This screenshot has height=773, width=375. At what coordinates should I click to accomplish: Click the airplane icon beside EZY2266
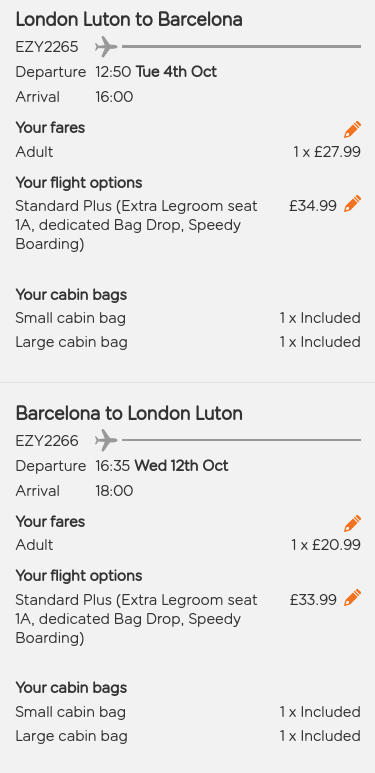(106, 440)
